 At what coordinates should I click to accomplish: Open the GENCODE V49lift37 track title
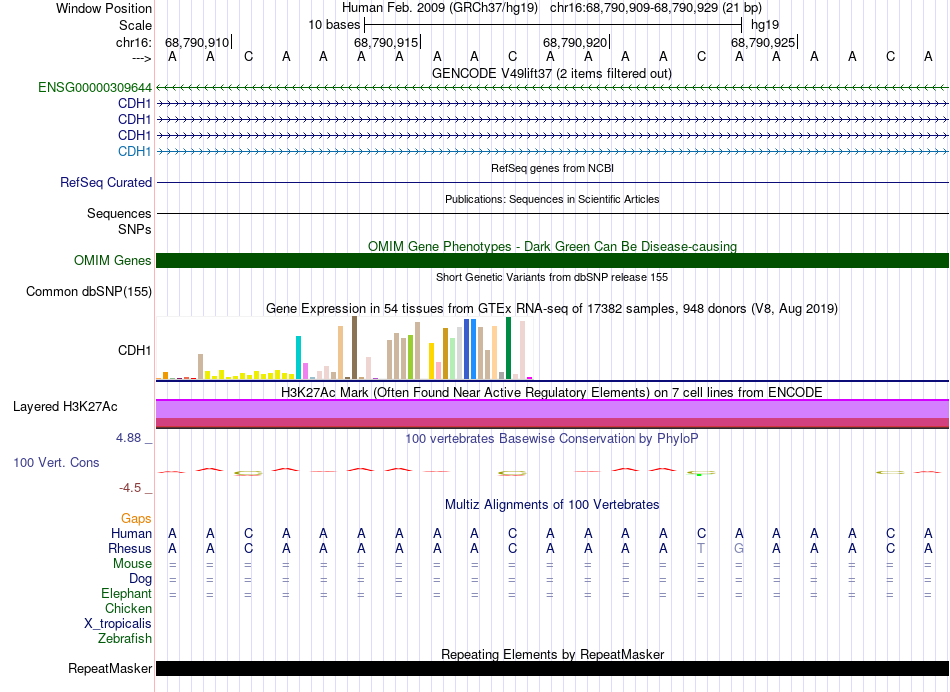pos(552,73)
